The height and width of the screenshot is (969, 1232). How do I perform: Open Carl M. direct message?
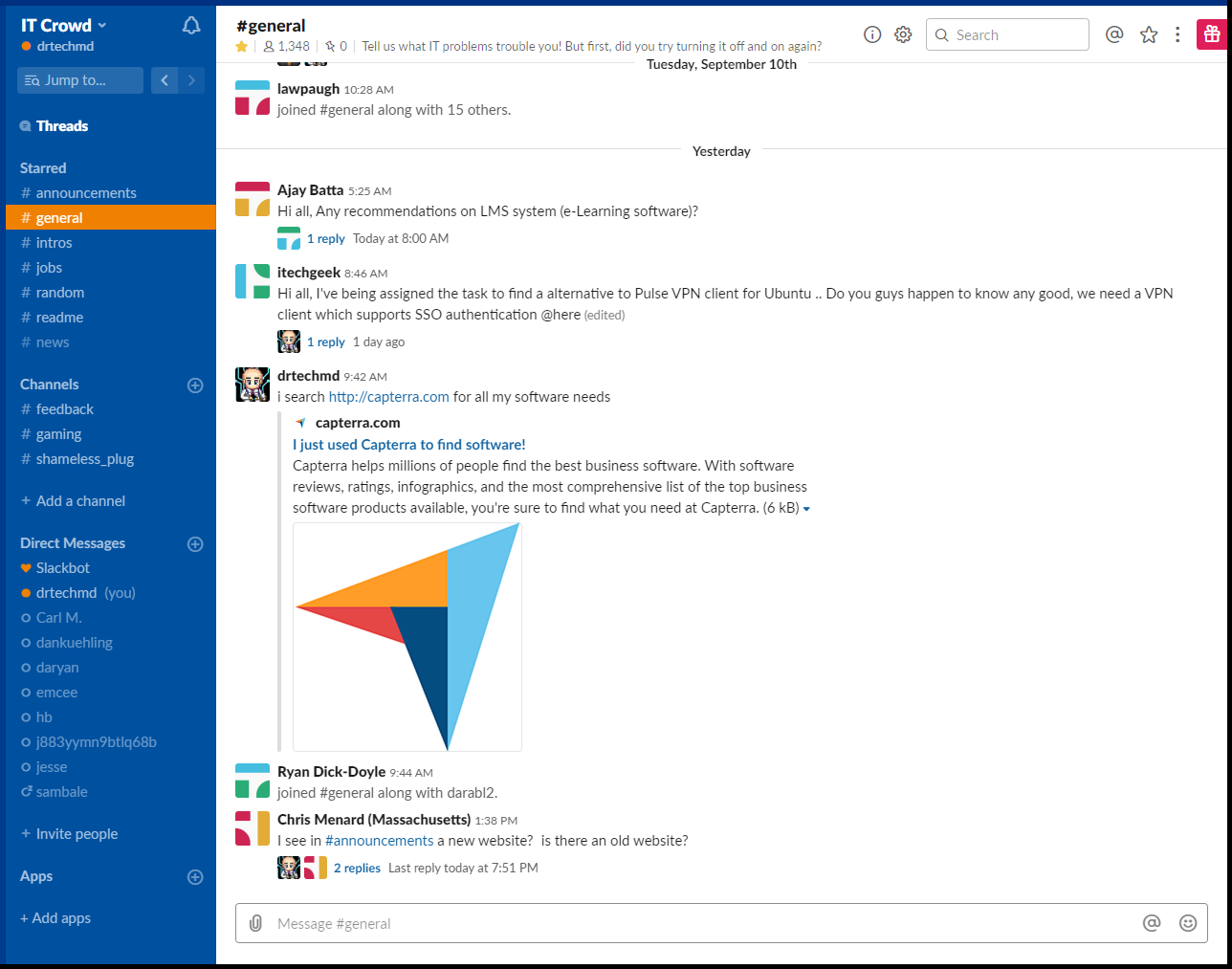(58, 618)
